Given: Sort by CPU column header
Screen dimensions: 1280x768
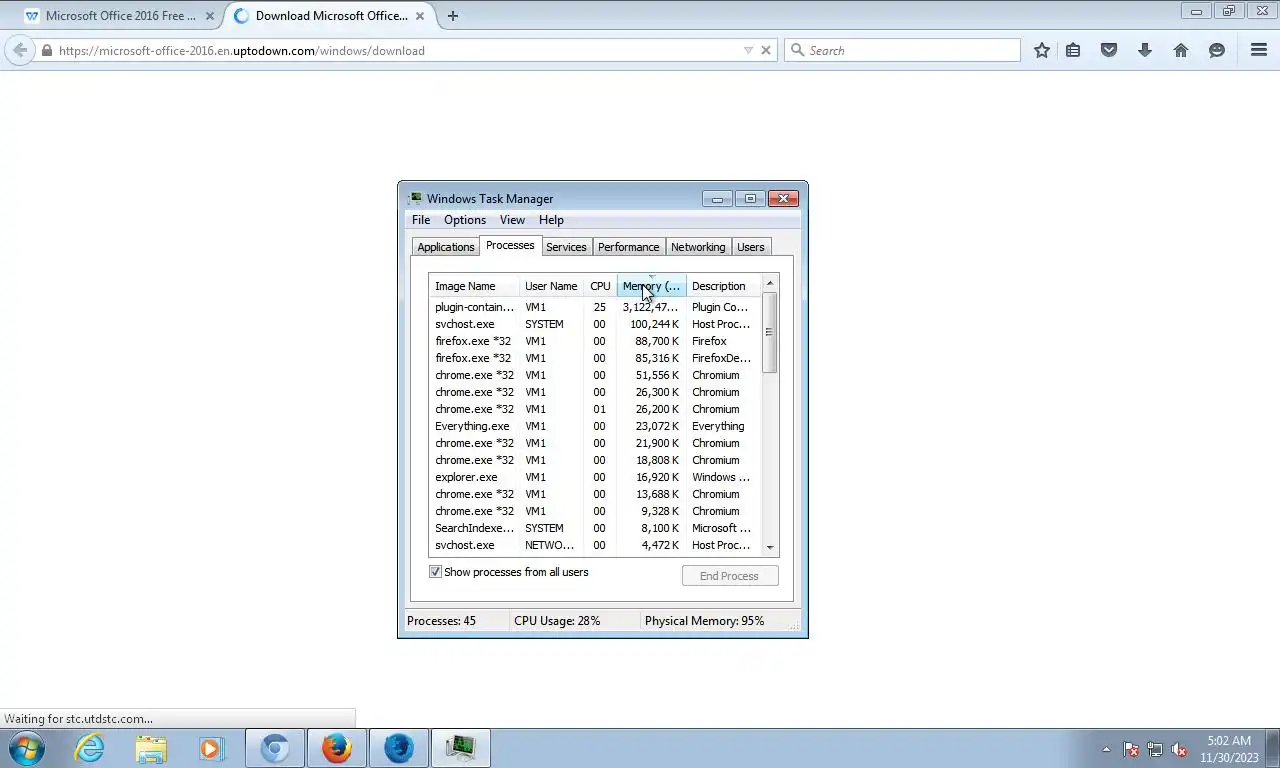Looking at the screenshot, I should coord(600,286).
